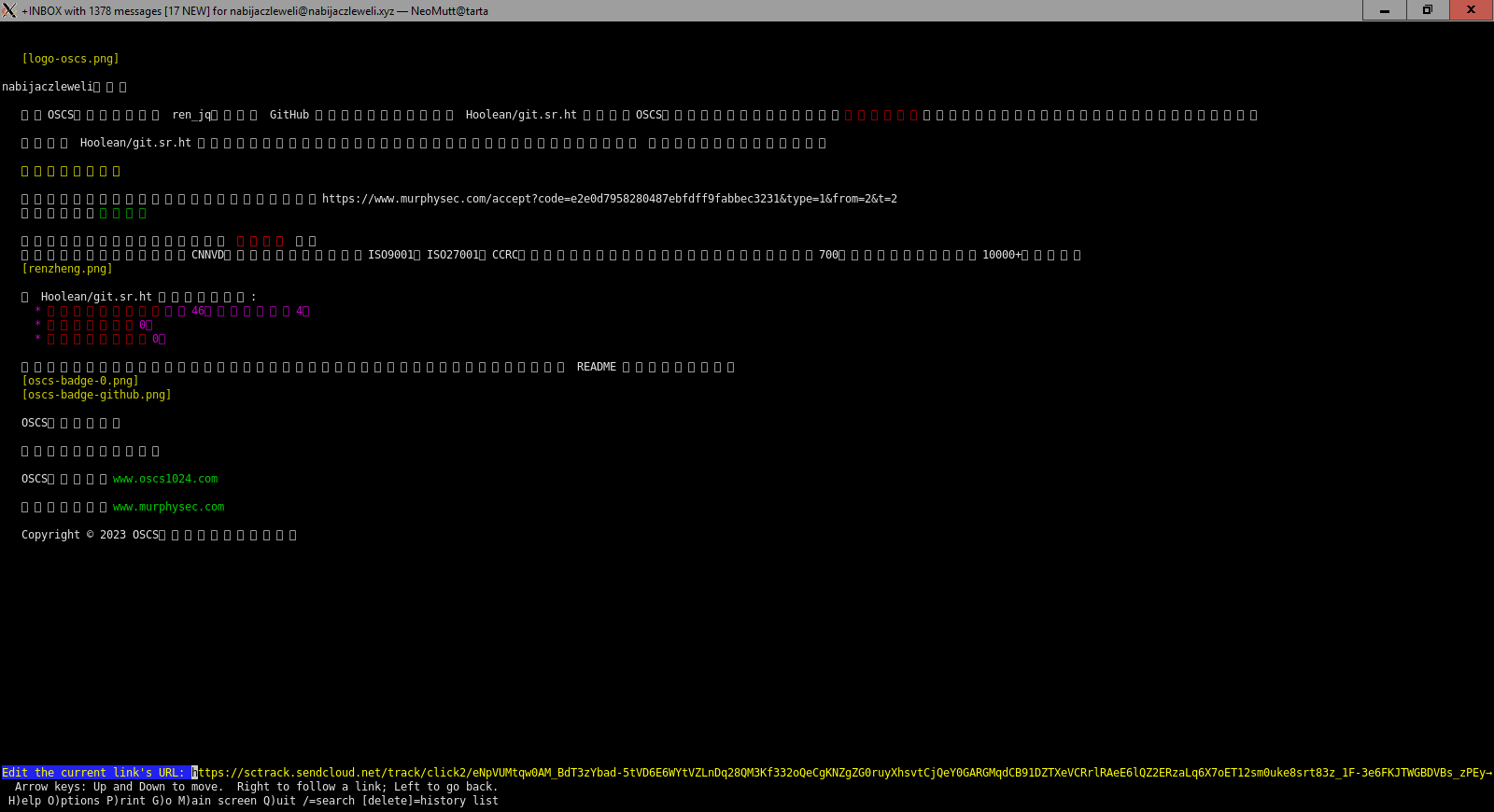This screenshot has width=1494, height=812.
Task: Follow the www.oscs1024.com link
Action: click(165, 479)
